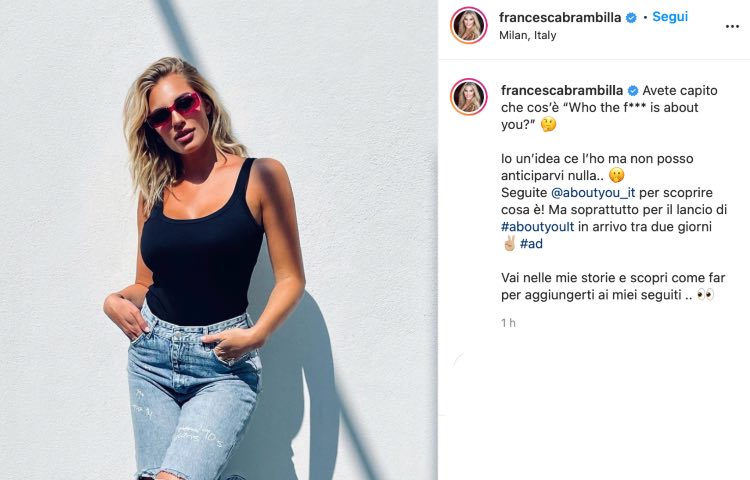Open the three-dot more options menu
Screen dimensions: 750x480
coord(732,27)
